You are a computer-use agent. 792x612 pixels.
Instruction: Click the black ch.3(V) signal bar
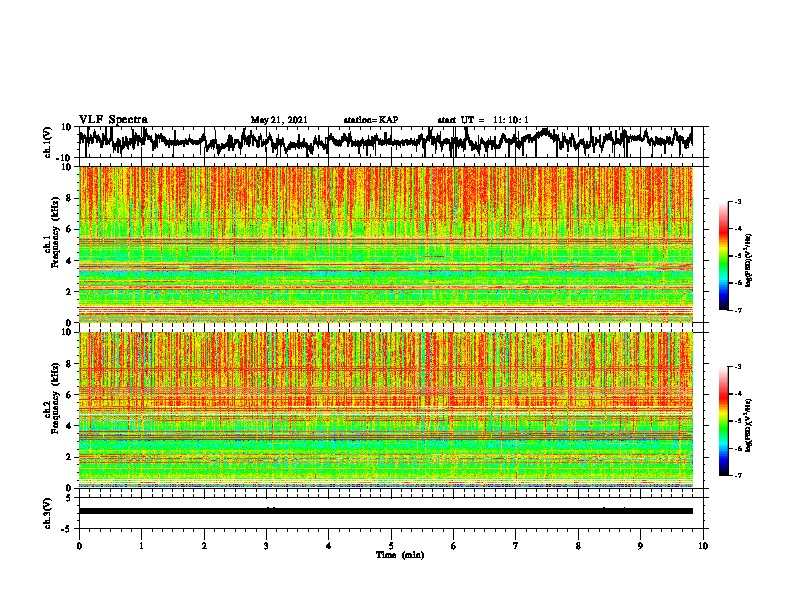click(385, 511)
